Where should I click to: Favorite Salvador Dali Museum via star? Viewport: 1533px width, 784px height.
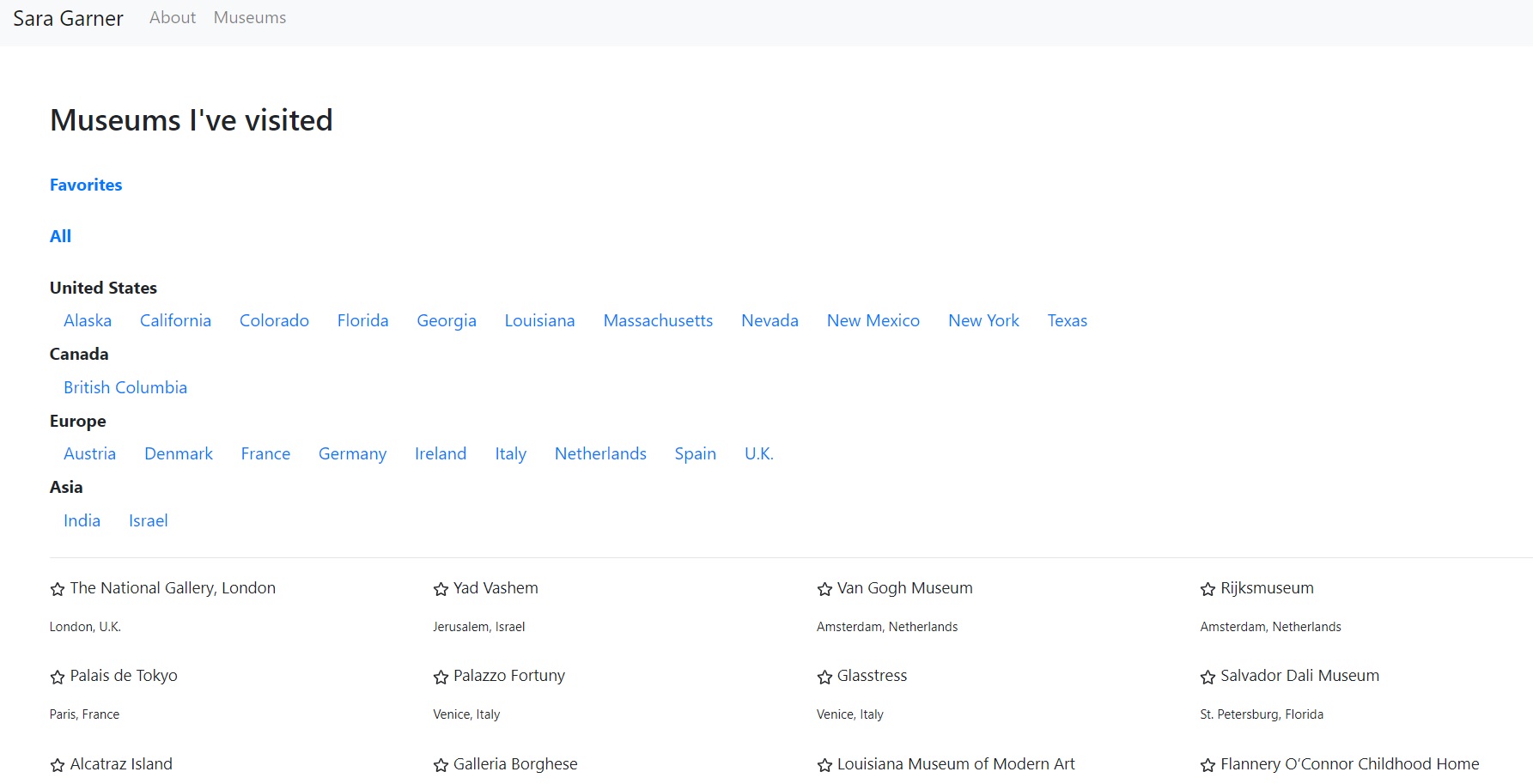pyautogui.click(x=1208, y=677)
